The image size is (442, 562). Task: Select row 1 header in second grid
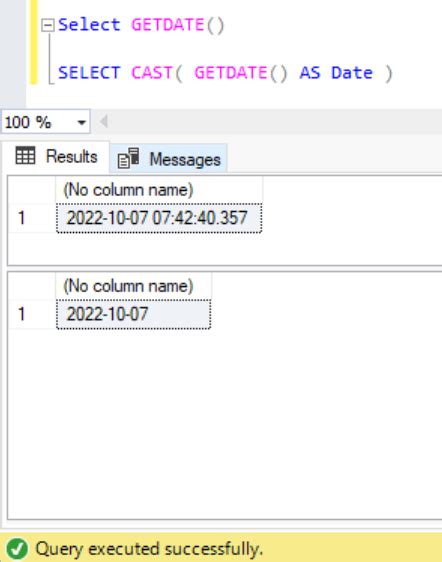click(32, 314)
